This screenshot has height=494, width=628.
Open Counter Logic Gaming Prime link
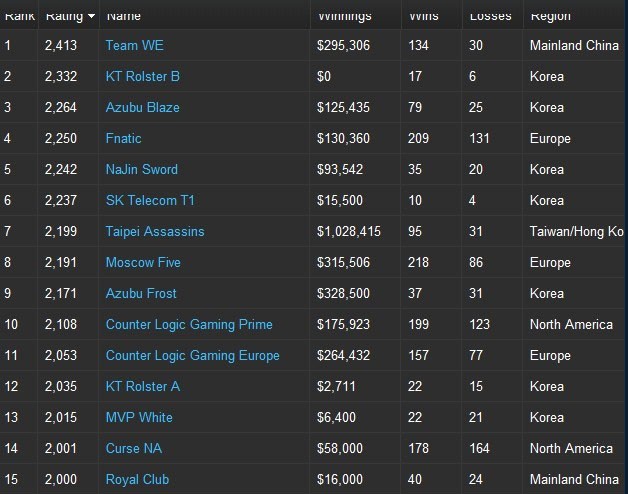(x=189, y=324)
